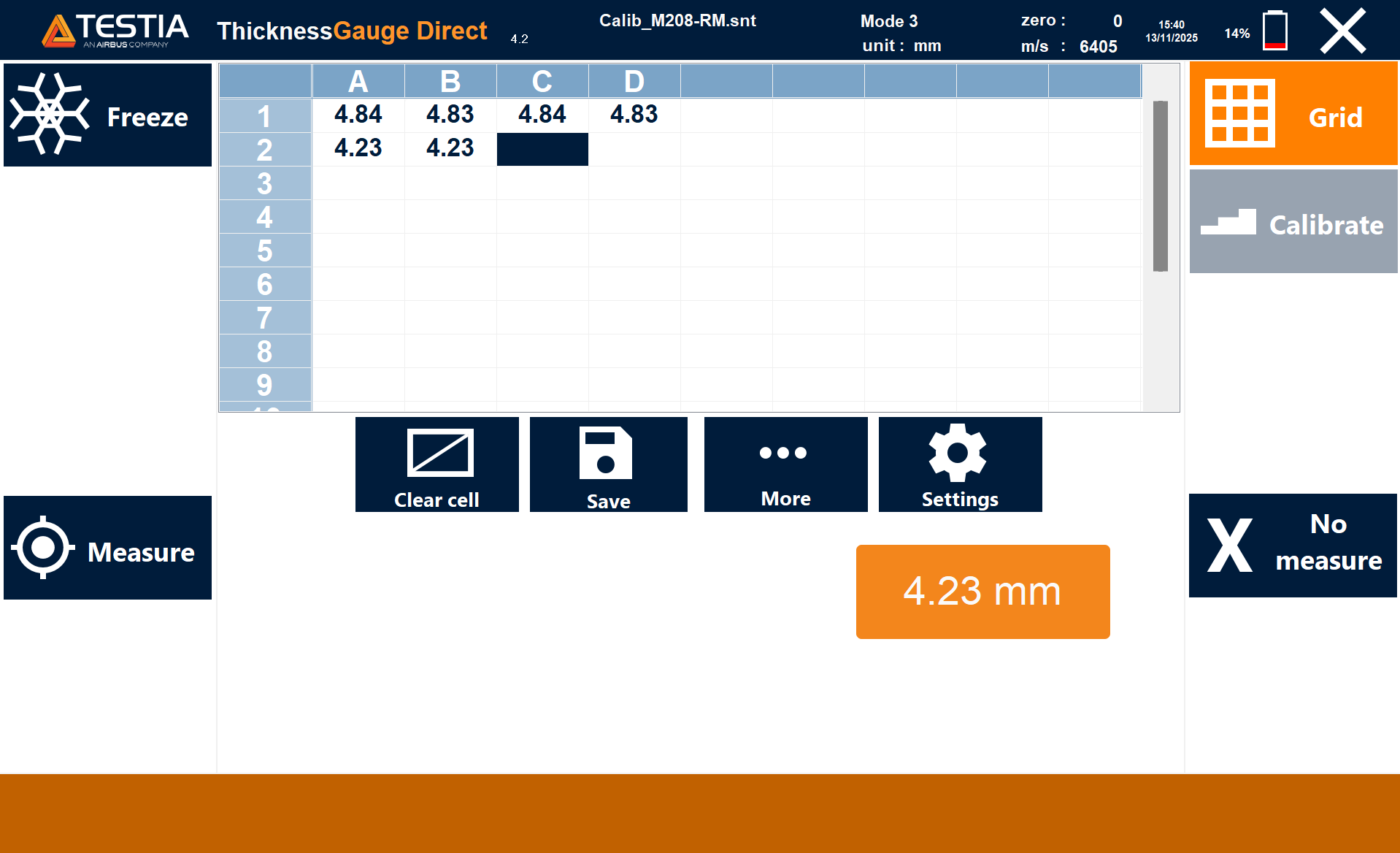Click the highlighted empty cell C2

(x=542, y=149)
